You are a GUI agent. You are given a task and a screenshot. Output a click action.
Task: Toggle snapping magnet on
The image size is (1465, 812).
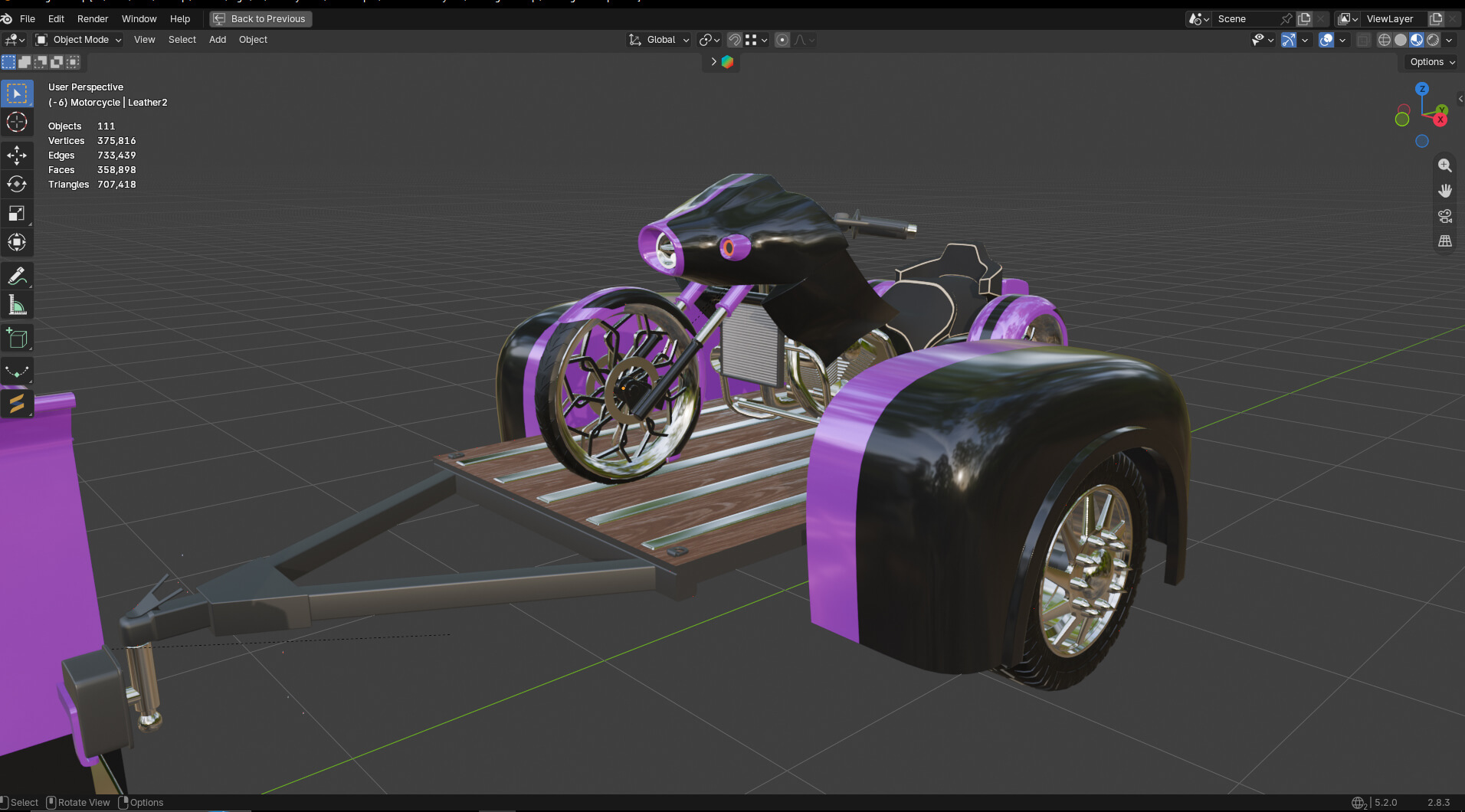pyautogui.click(x=734, y=40)
